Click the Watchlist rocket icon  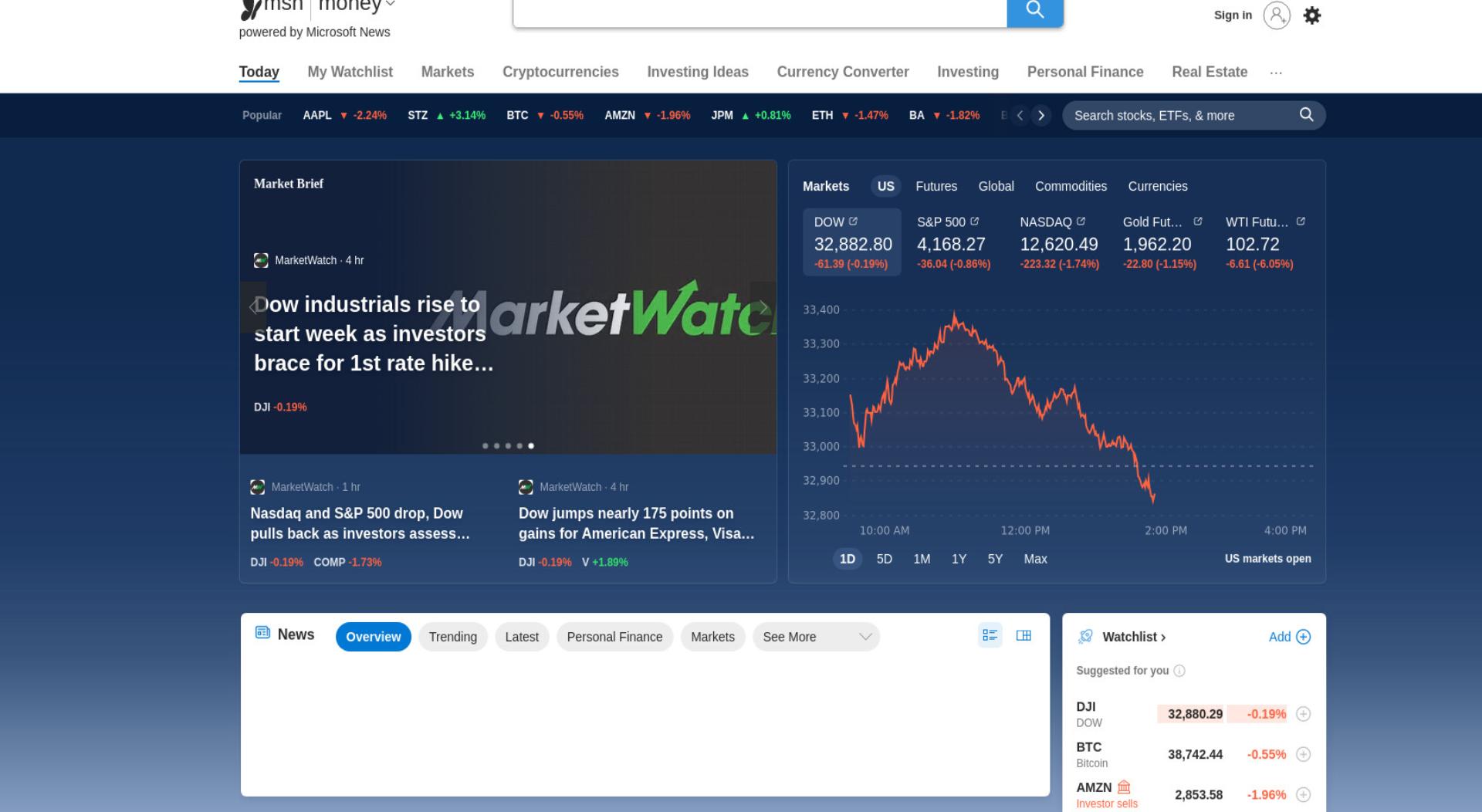[1085, 636]
